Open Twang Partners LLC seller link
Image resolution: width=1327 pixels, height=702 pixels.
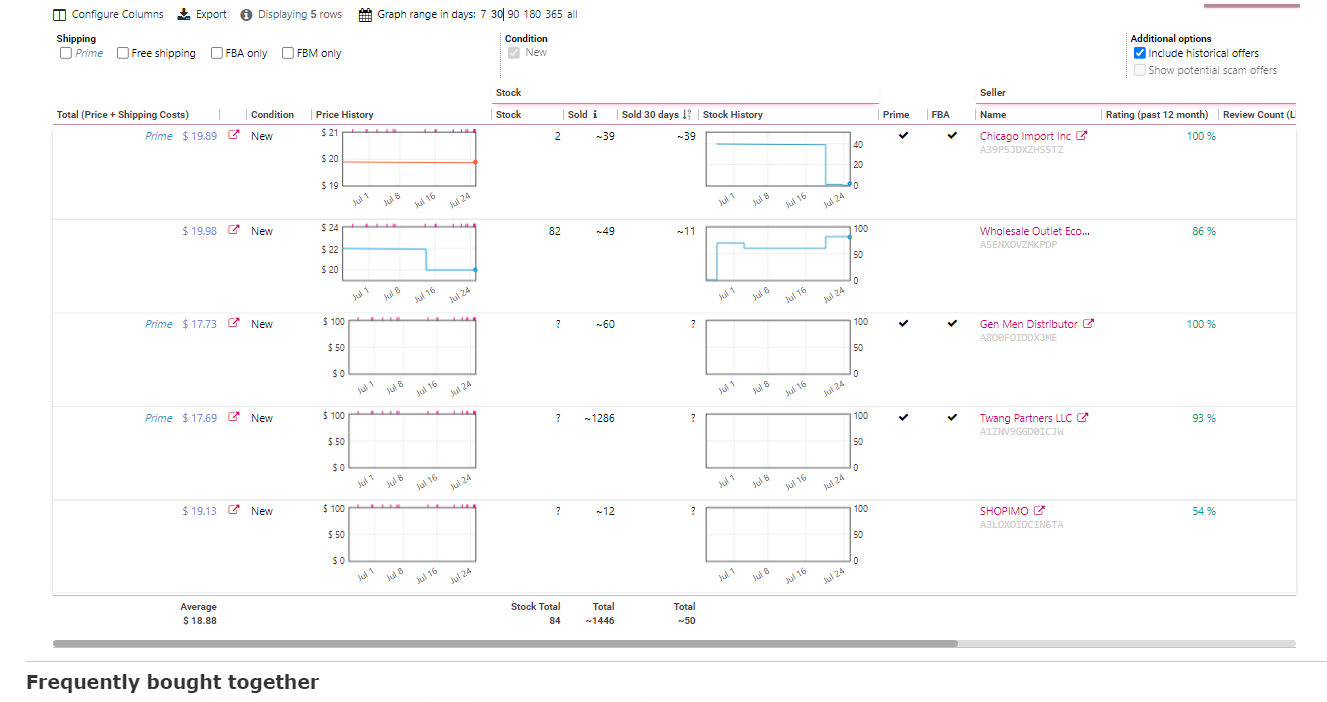click(1026, 418)
